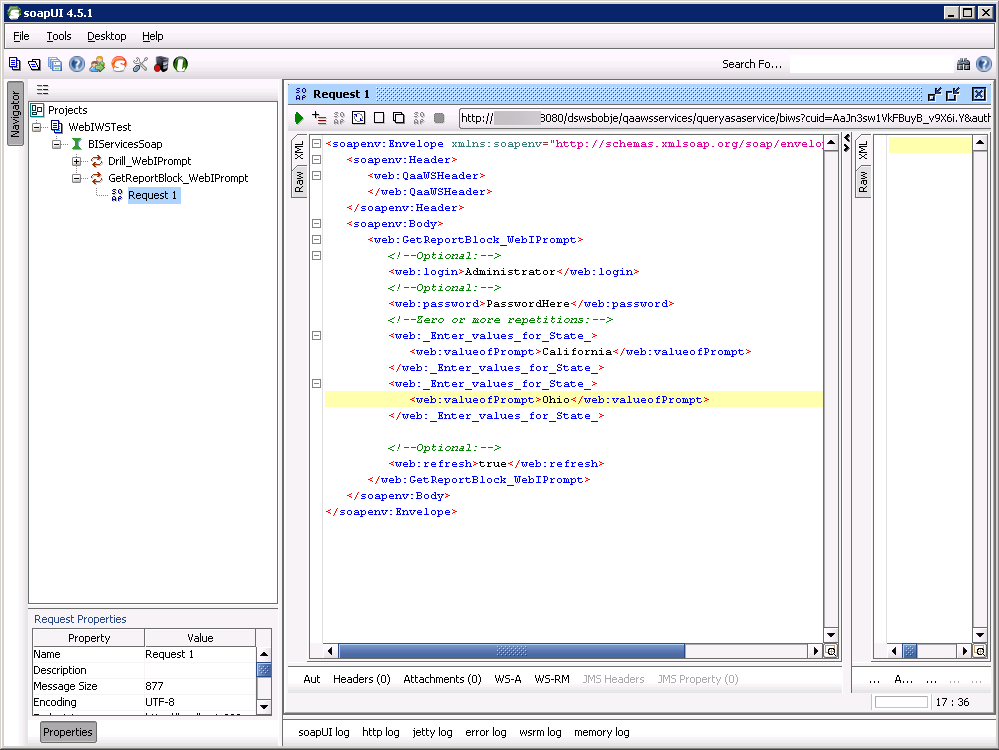Click the Projects root icon in navigator
This screenshot has height=750, width=999.
37,110
